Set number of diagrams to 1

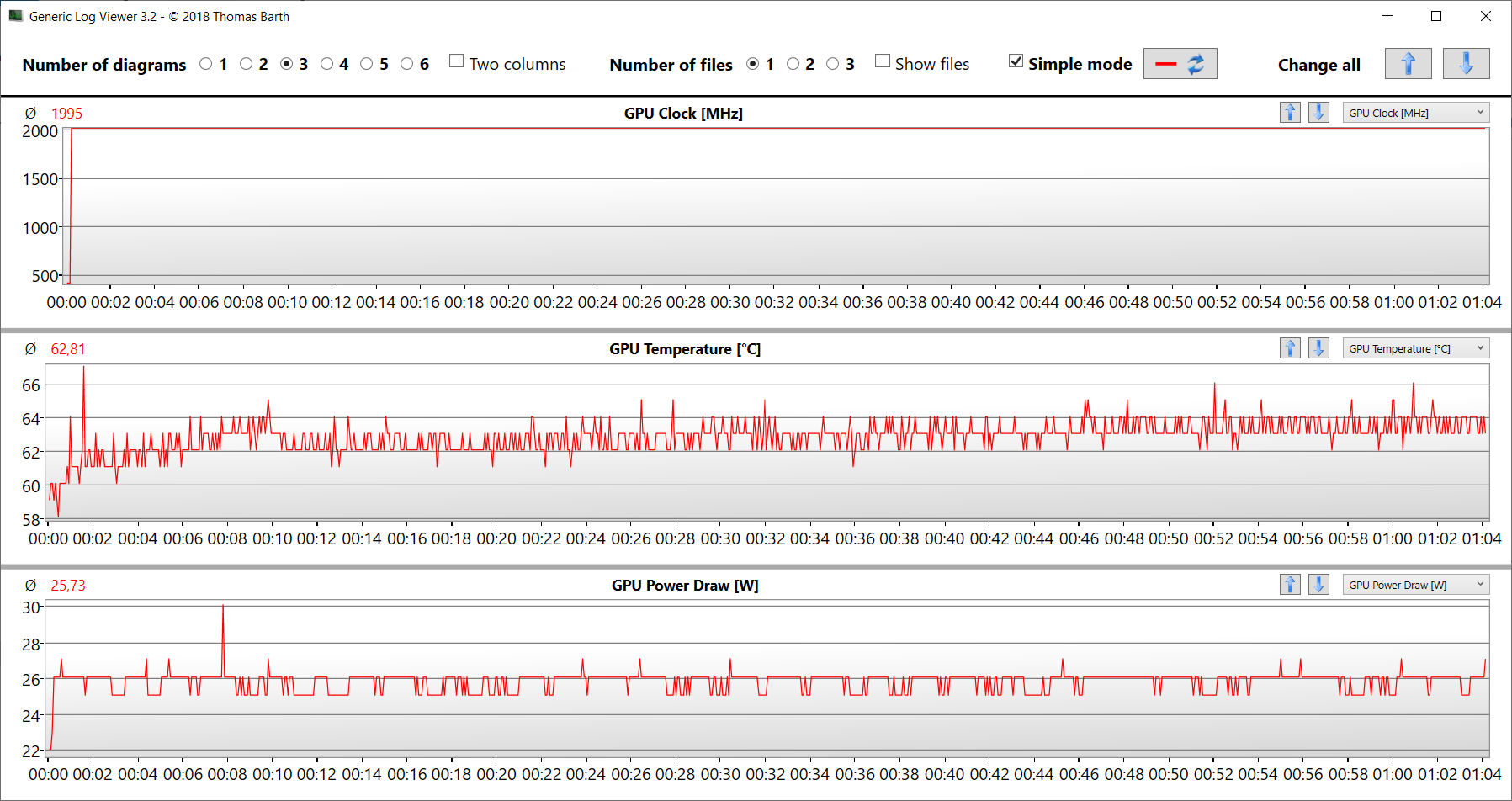pyautogui.click(x=206, y=64)
